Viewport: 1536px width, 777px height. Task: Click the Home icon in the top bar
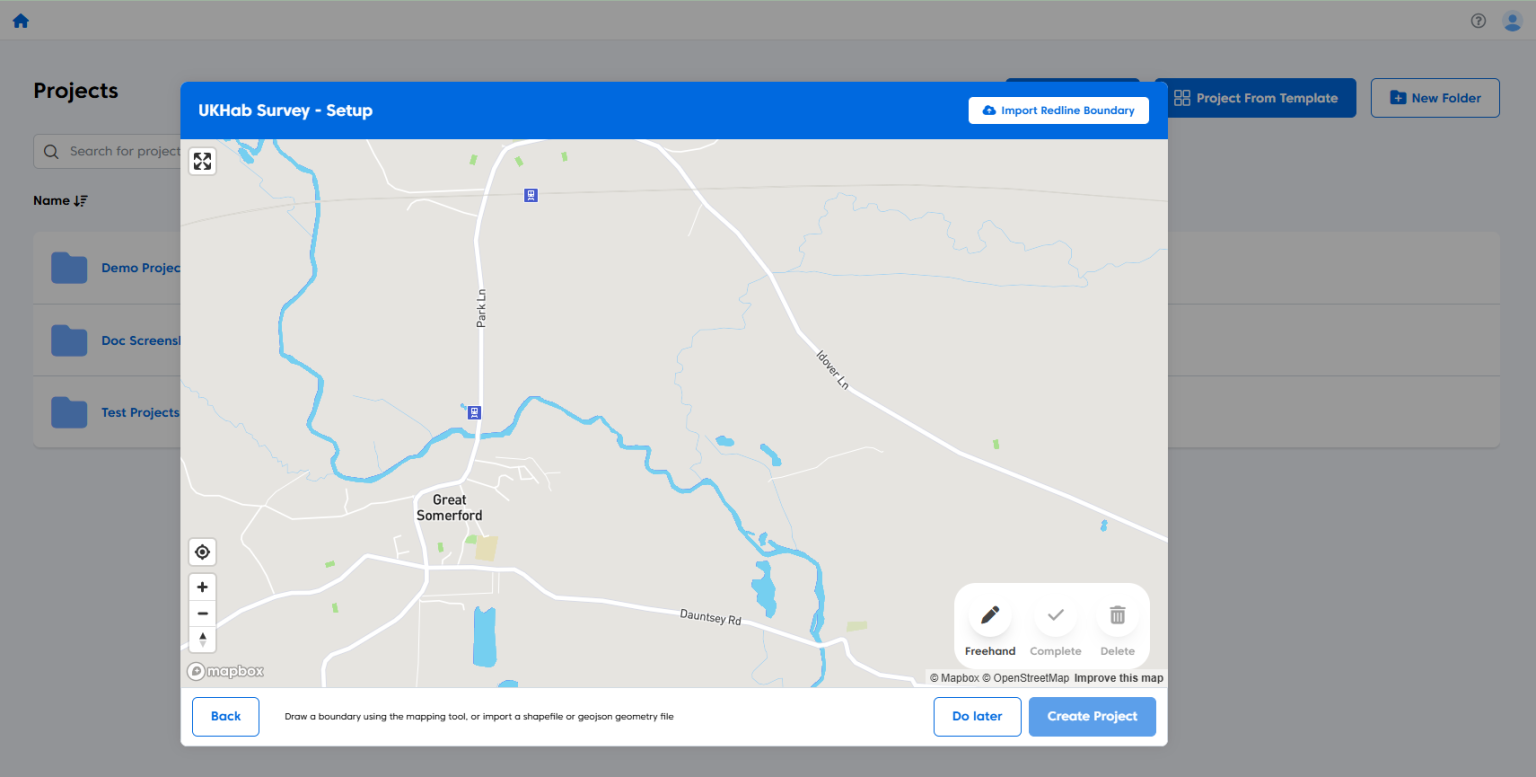[x=20, y=20]
